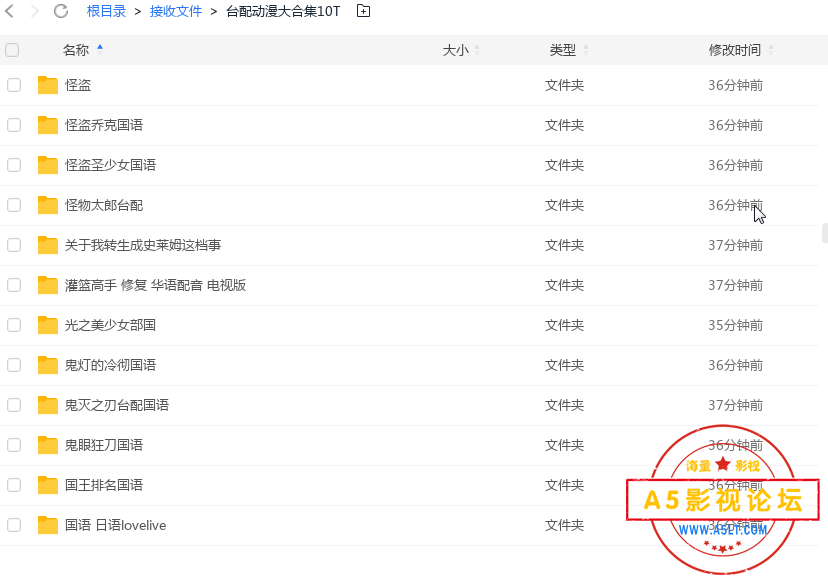Open the 怪盗乔克国语 folder icon
Viewport: 828px width, 585px height.
click(x=48, y=125)
